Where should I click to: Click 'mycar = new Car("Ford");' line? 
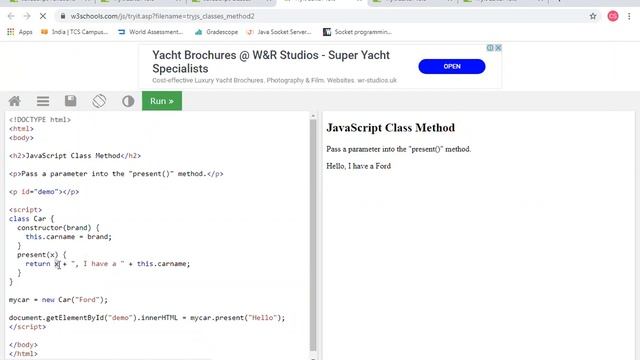click(x=58, y=300)
